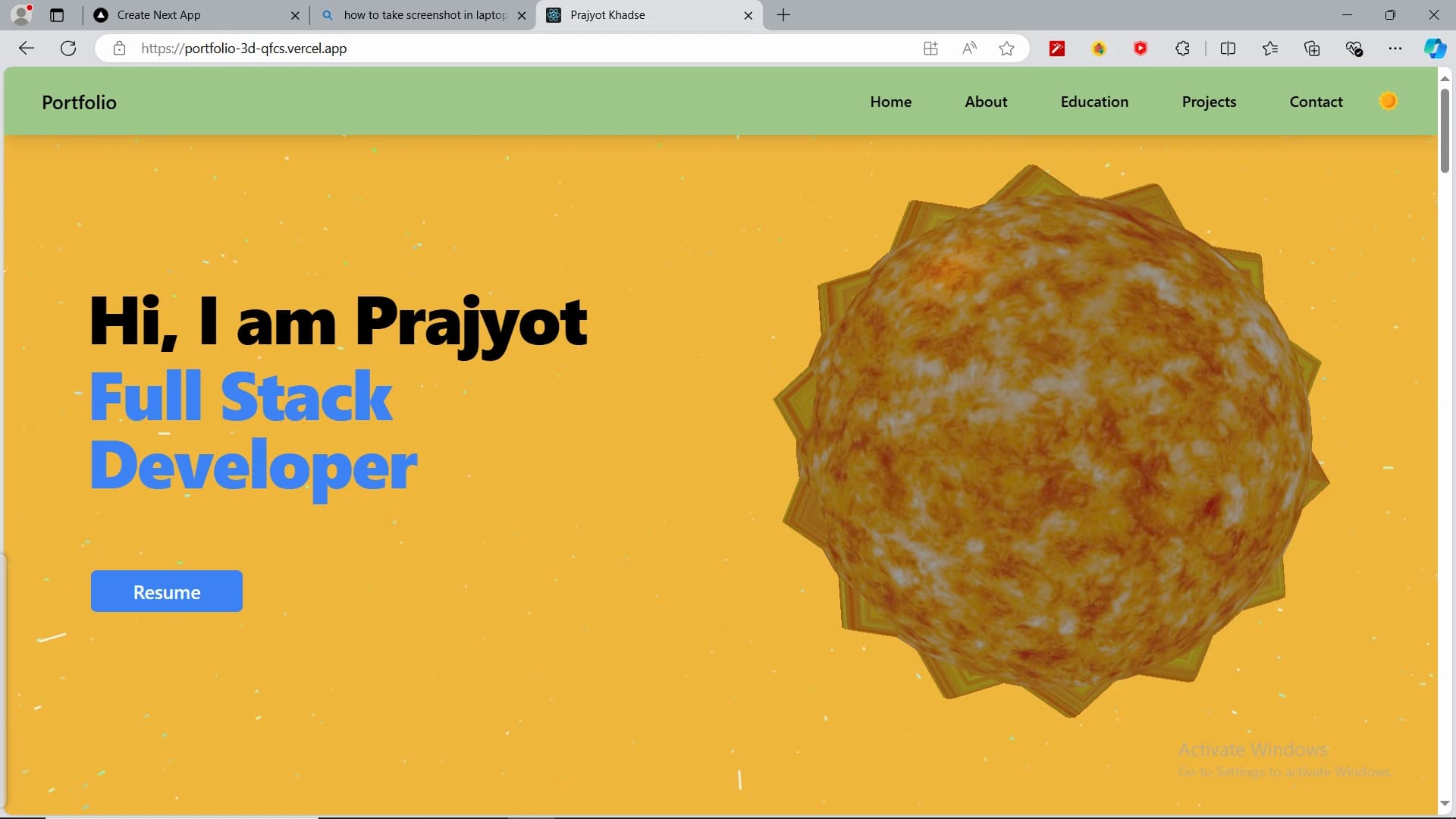The image size is (1456, 819).
Task: Open the red shield extension icon
Action: [x=1141, y=49]
